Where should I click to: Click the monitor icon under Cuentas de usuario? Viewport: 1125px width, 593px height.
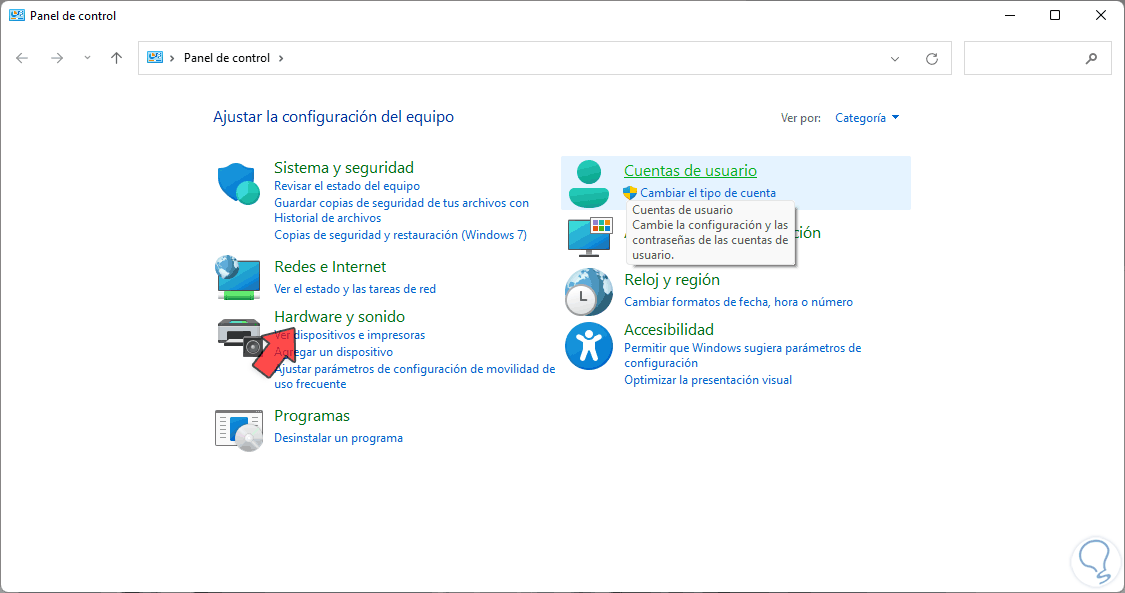click(589, 237)
